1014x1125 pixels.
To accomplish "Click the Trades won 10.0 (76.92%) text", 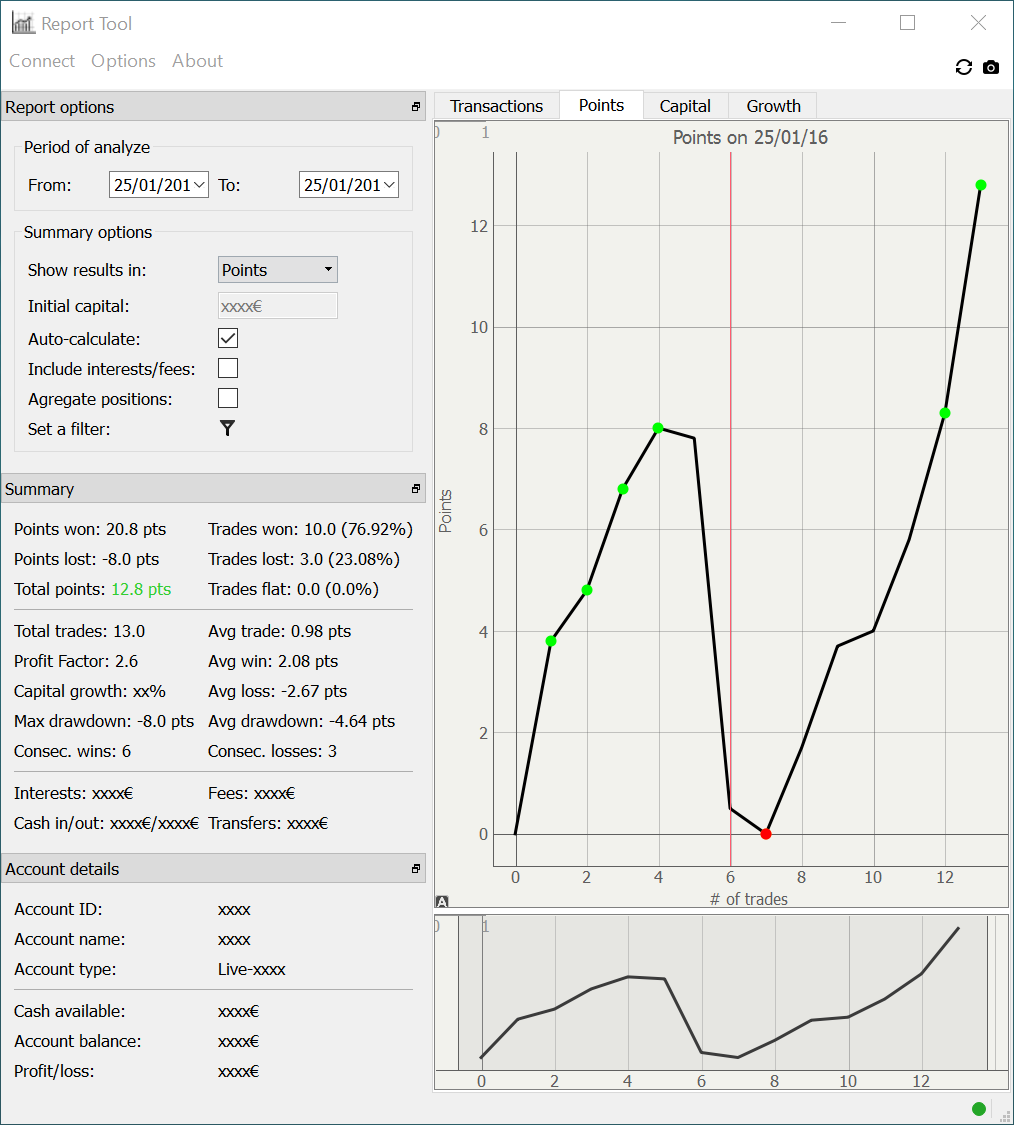I will point(310,529).
